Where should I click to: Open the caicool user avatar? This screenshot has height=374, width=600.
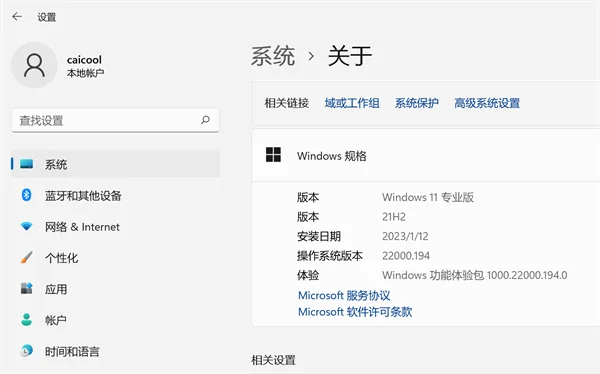click(34, 65)
